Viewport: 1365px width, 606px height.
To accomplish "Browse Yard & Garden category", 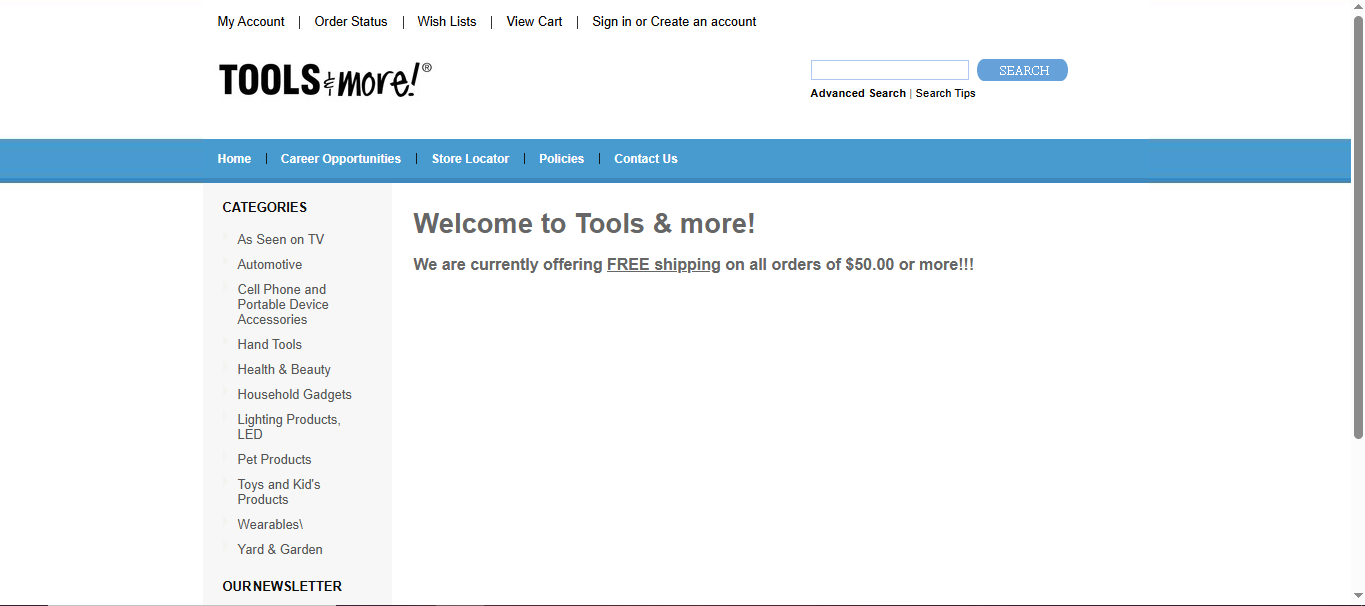I will [x=280, y=549].
